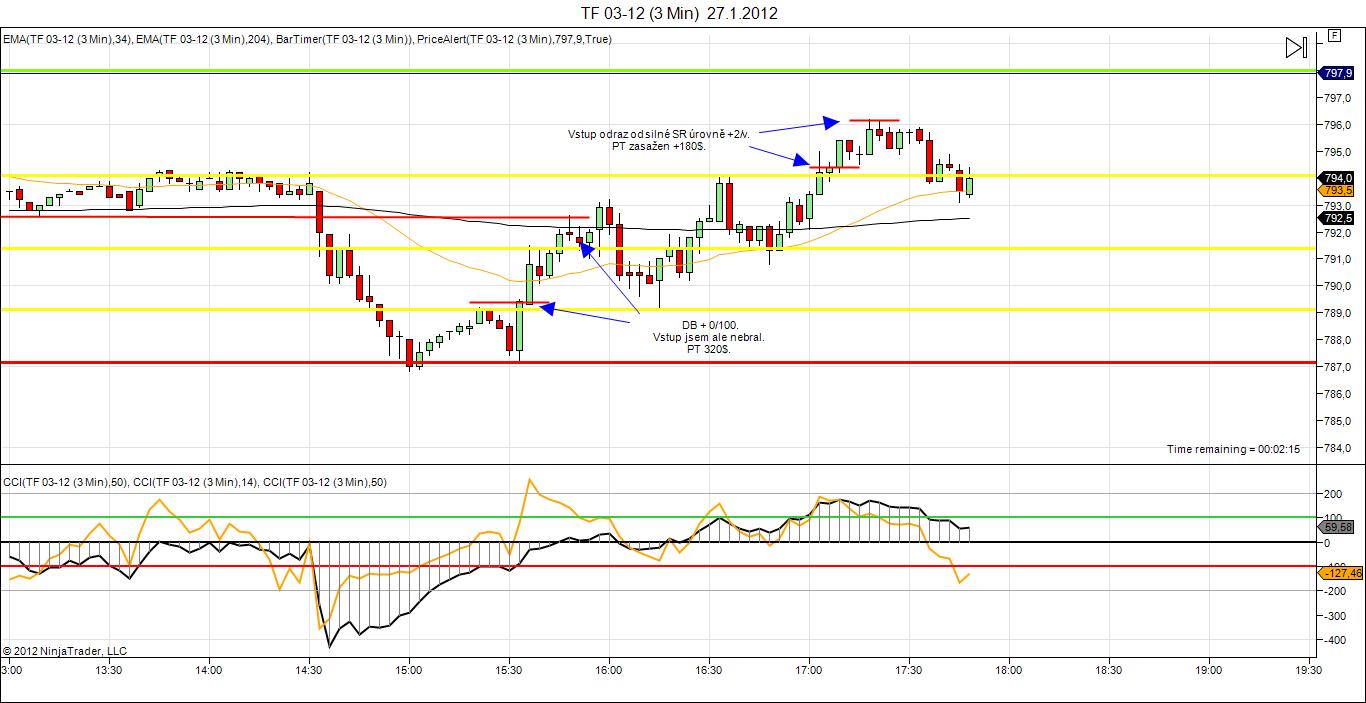This screenshot has width=1366, height=703.
Task: Click the chart title TF 03-12 (3 Min) 27.1.2012
Action: tap(679, 13)
